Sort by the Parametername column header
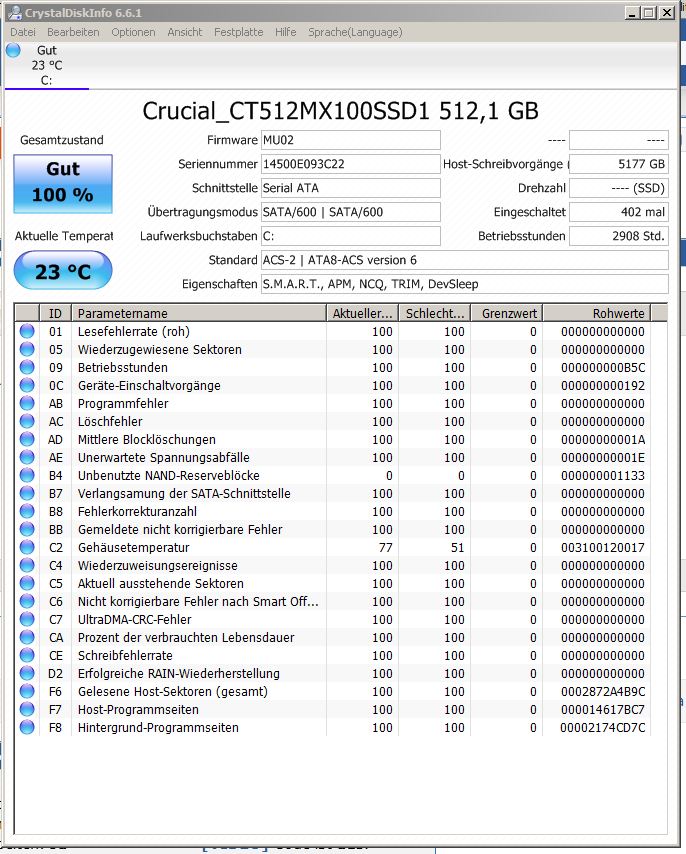Screen dimensions: 686x854 coord(199,313)
